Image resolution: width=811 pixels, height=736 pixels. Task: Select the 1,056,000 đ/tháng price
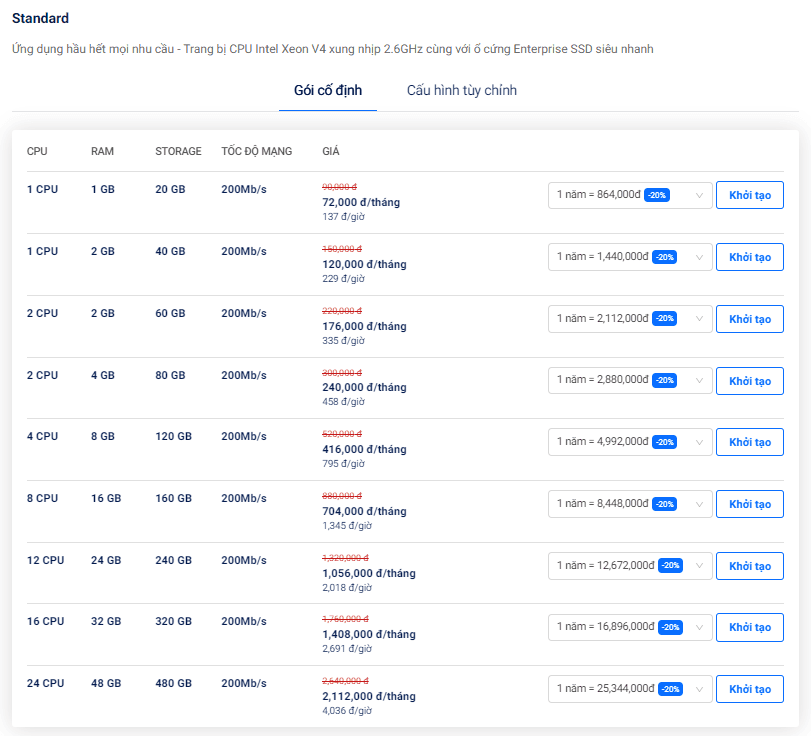tap(369, 573)
